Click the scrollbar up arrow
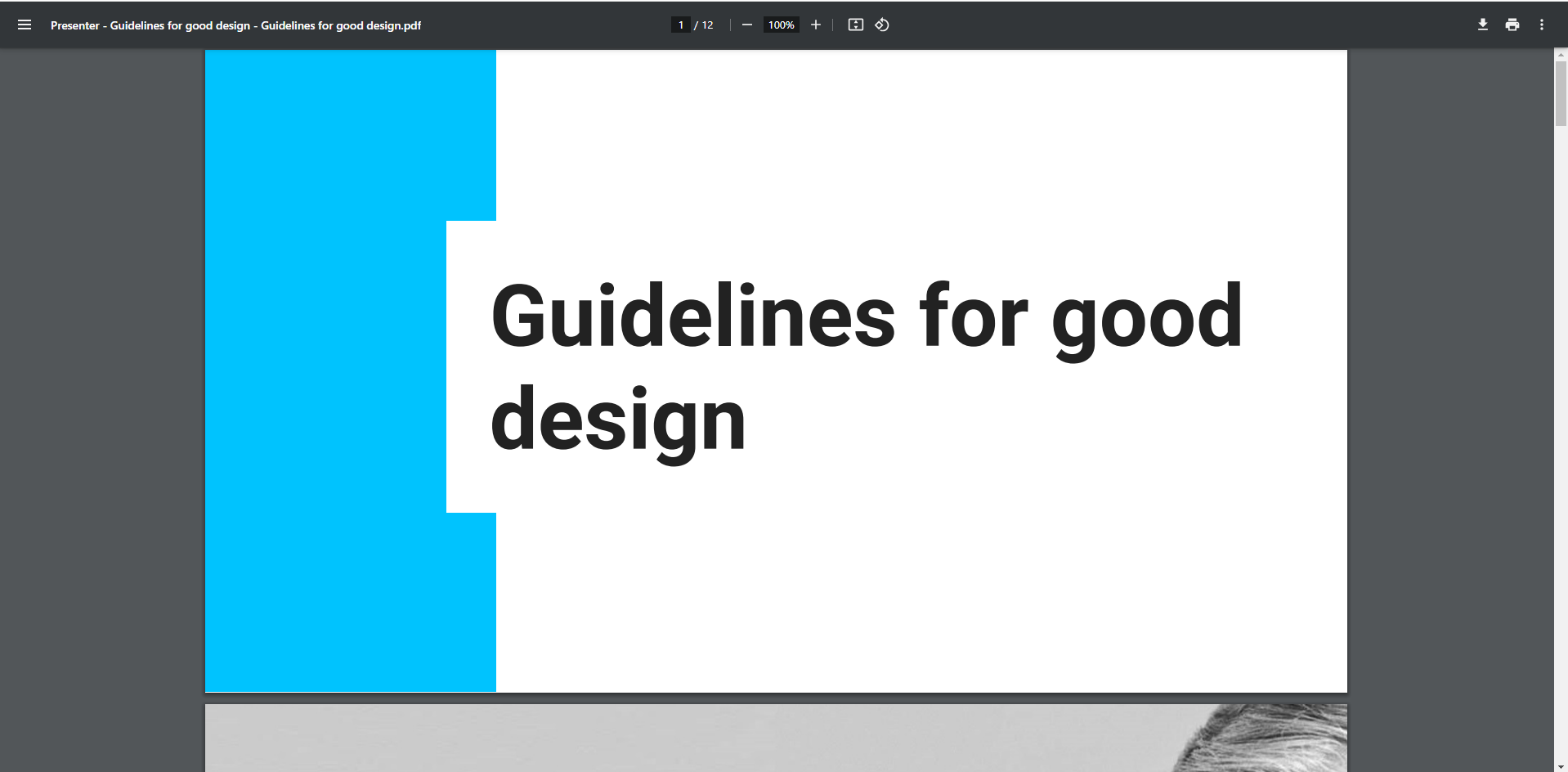 pyautogui.click(x=1561, y=54)
